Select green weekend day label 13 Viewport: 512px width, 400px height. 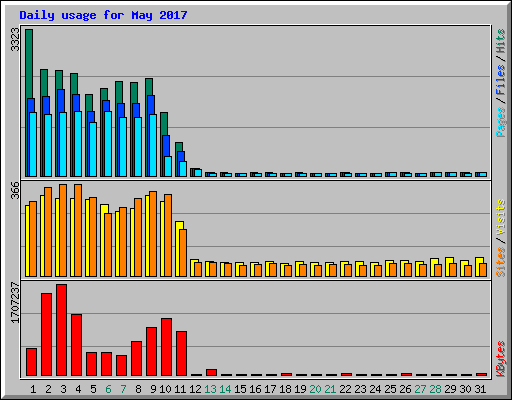210,389
